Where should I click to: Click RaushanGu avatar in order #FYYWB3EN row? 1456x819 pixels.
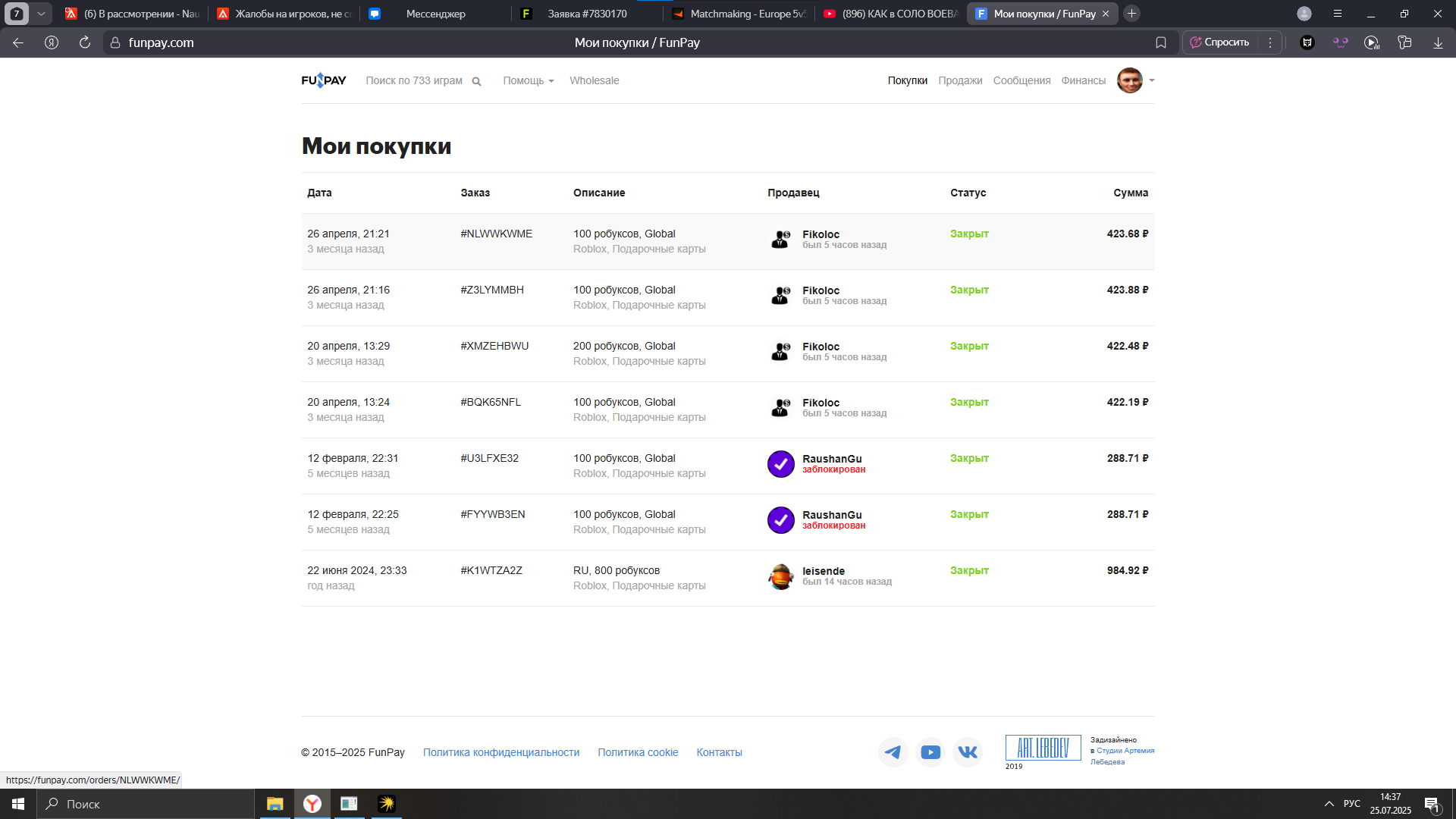tap(780, 520)
